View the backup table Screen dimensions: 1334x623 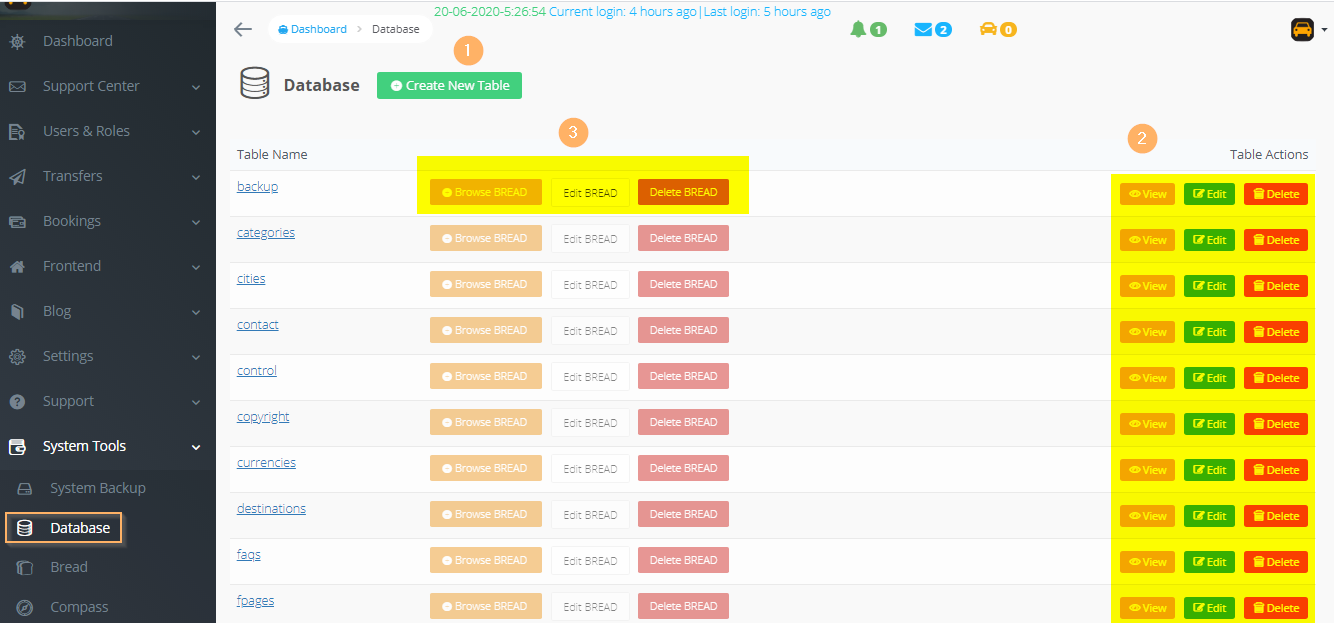(1147, 194)
